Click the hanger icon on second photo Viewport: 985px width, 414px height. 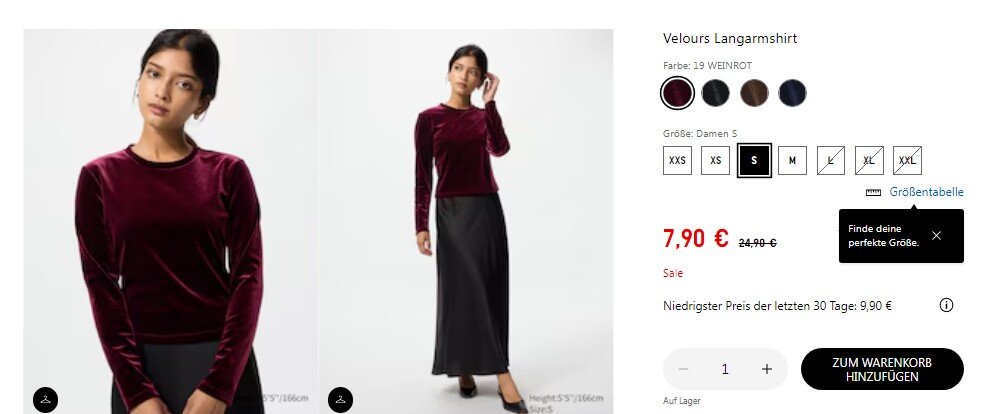[341, 399]
